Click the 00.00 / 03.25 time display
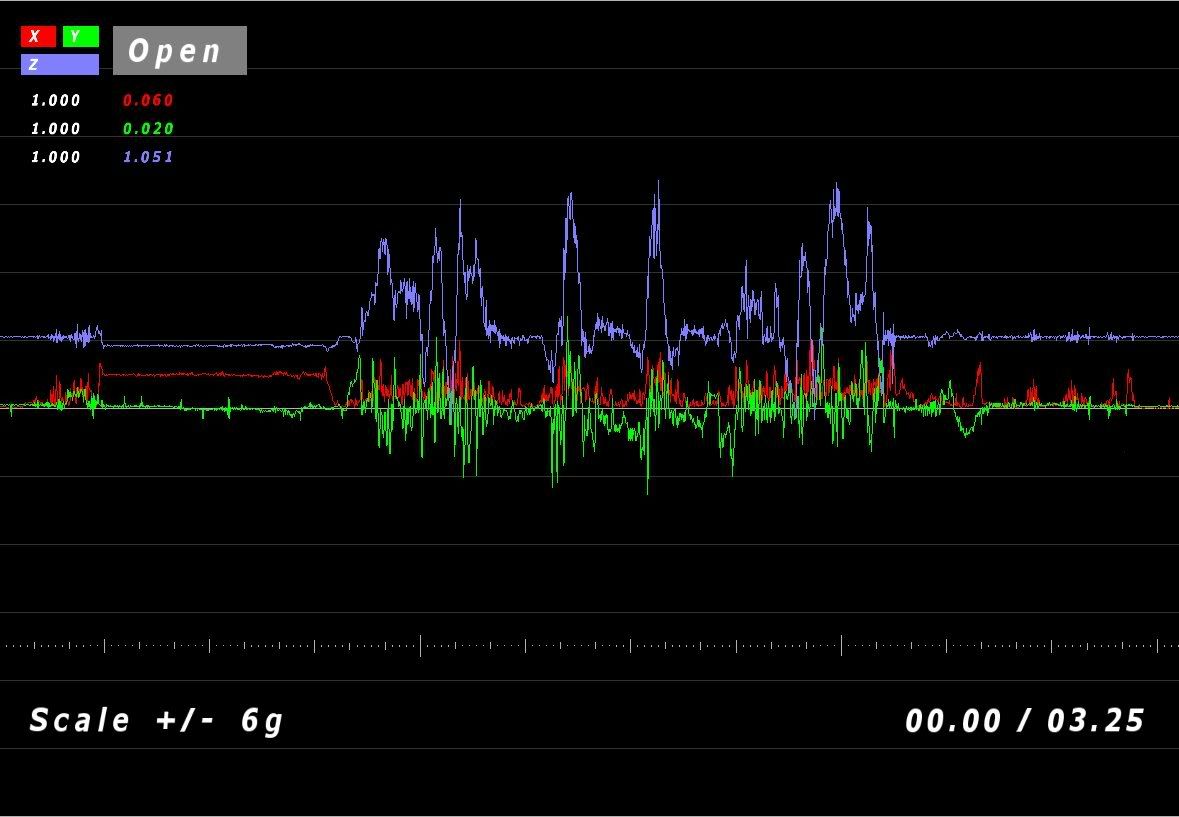1179x817 pixels. click(1025, 720)
